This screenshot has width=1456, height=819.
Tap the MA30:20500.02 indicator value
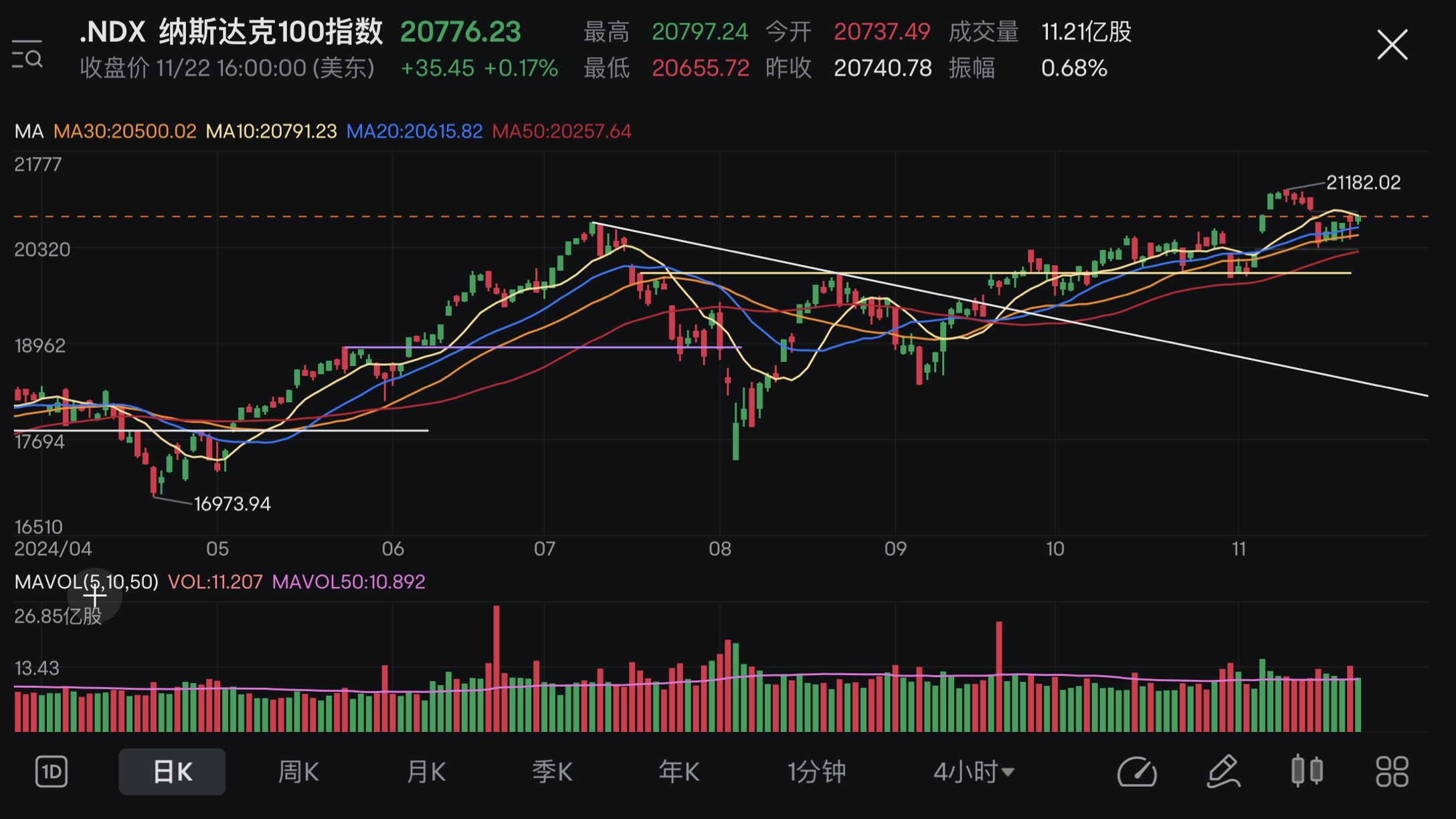coord(124,131)
